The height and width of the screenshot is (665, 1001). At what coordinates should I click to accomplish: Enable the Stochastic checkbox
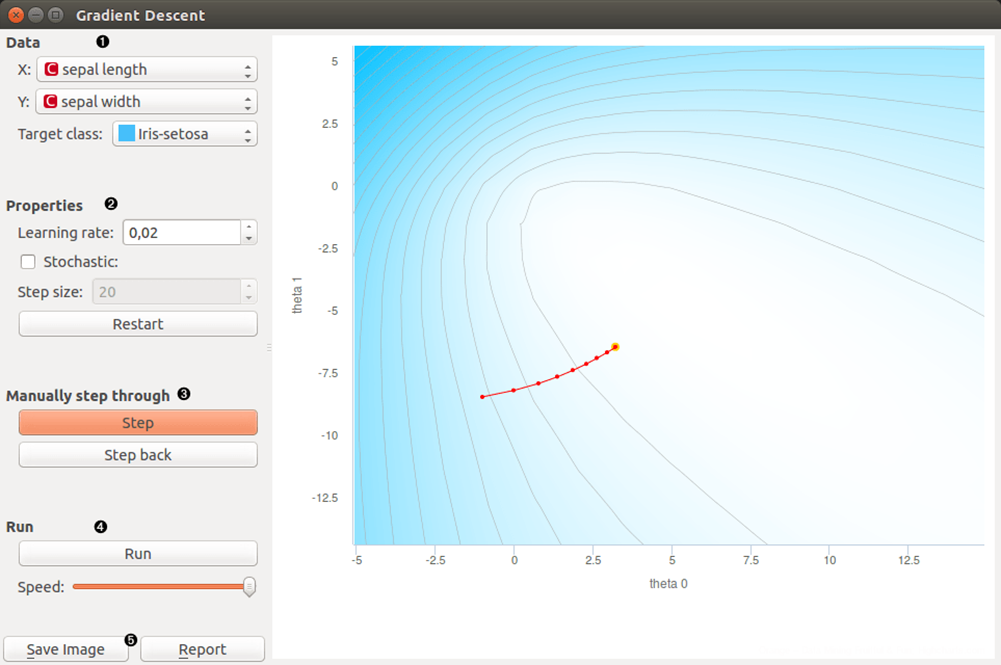pyautogui.click(x=28, y=262)
